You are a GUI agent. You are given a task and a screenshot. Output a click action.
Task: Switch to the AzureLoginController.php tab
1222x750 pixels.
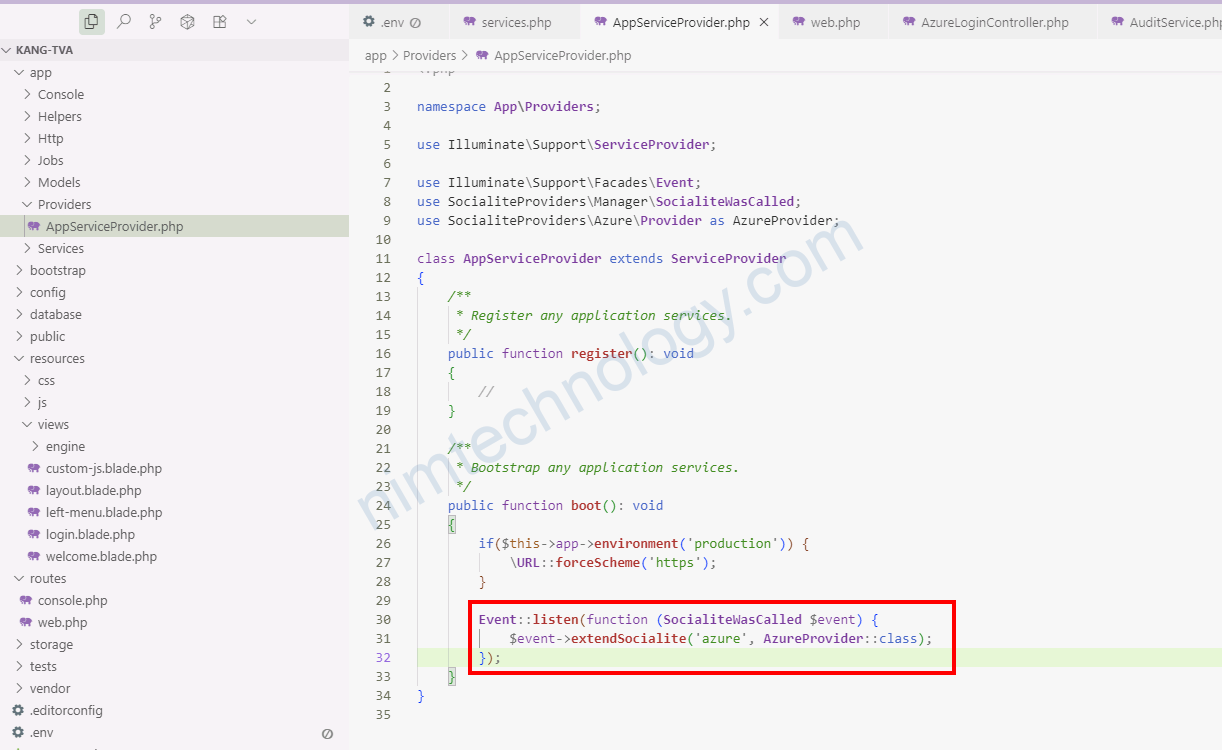pyautogui.click(x=994, y=22)
